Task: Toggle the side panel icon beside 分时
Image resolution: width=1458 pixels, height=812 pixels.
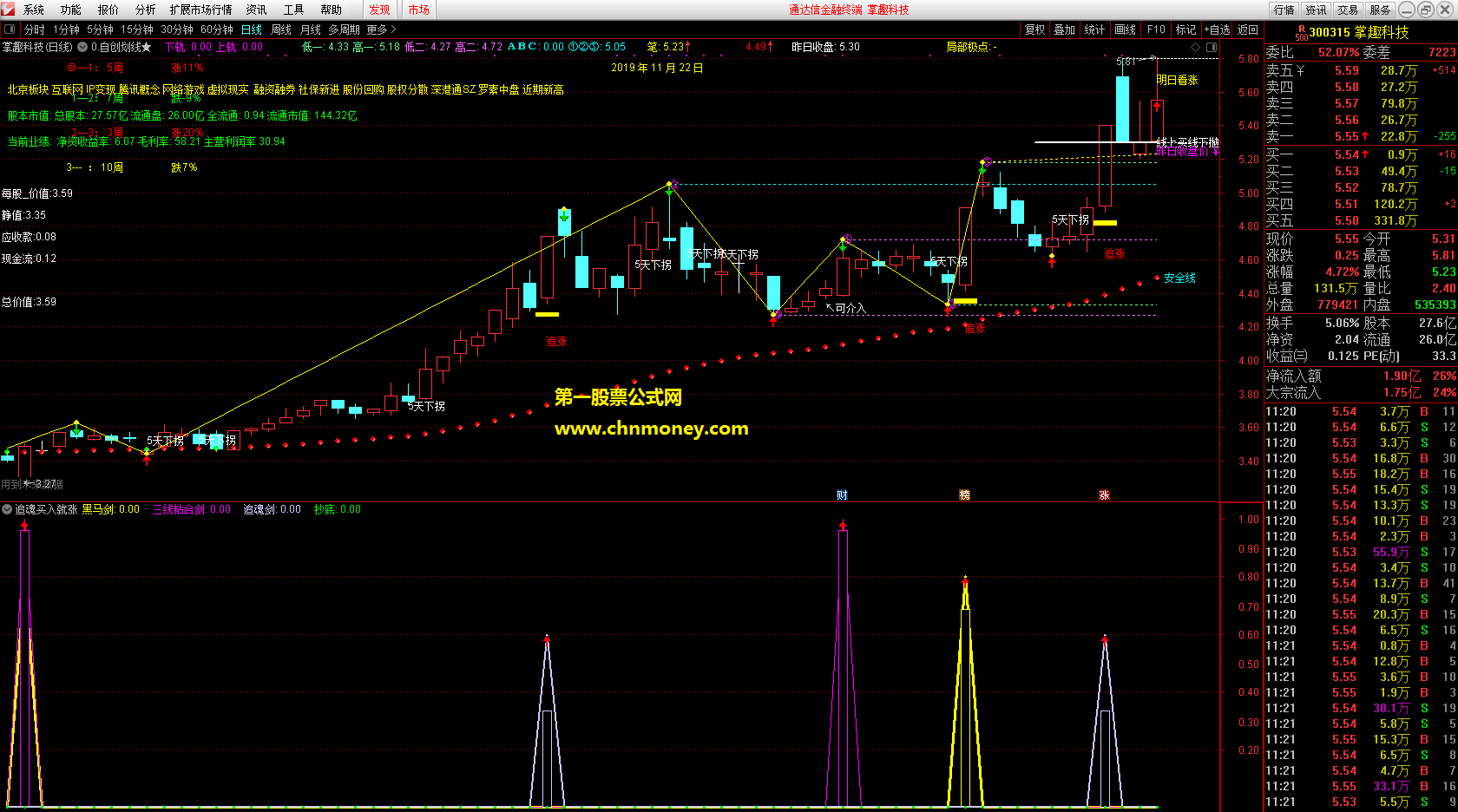Action: [x=10, y=29]
